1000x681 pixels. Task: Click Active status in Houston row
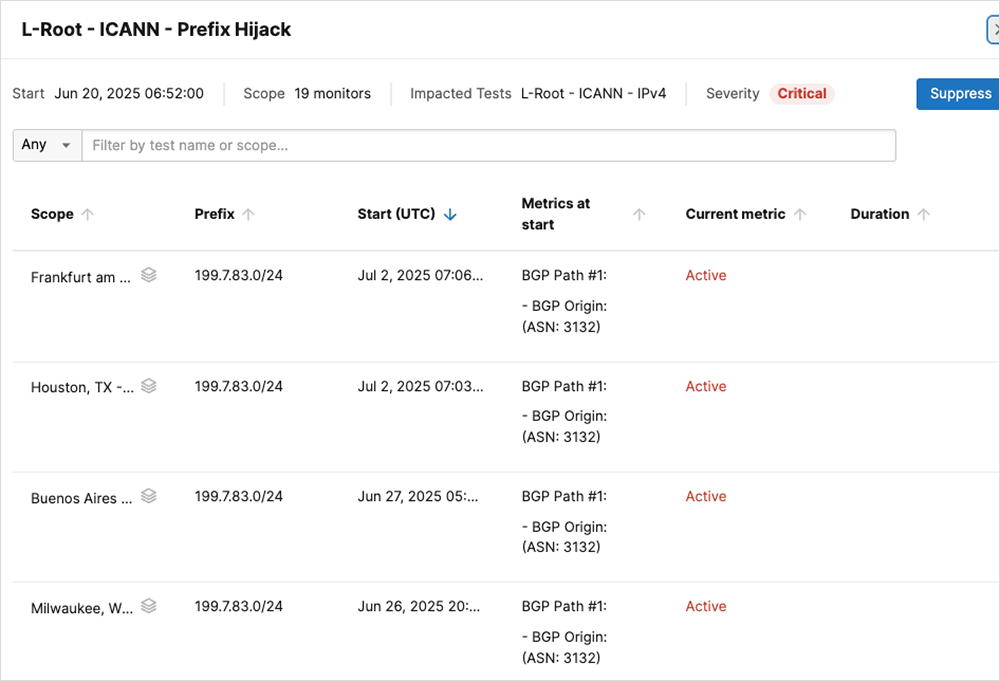705,386
